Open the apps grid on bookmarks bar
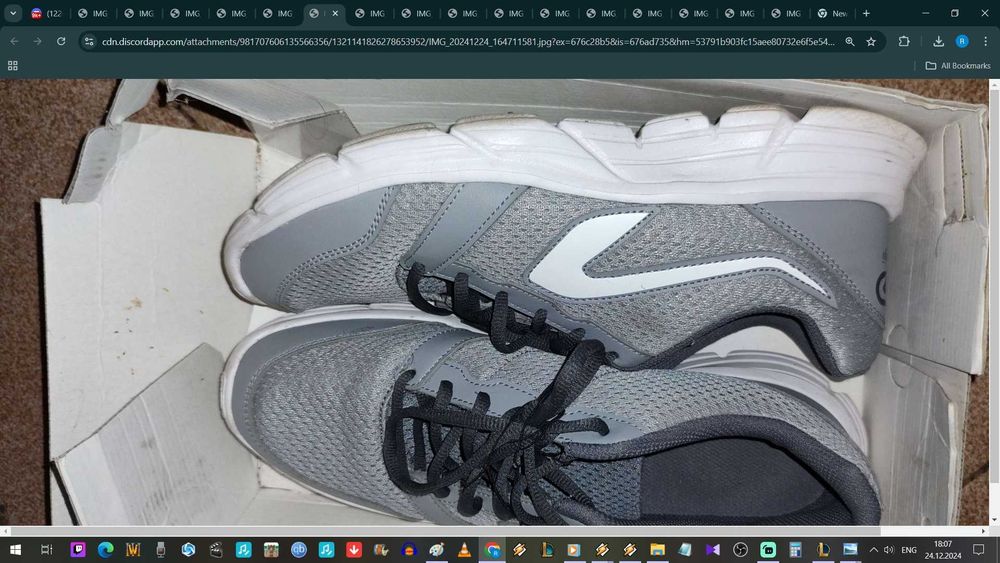Viewport: 1000px width, 563px height. pos(13,66)
